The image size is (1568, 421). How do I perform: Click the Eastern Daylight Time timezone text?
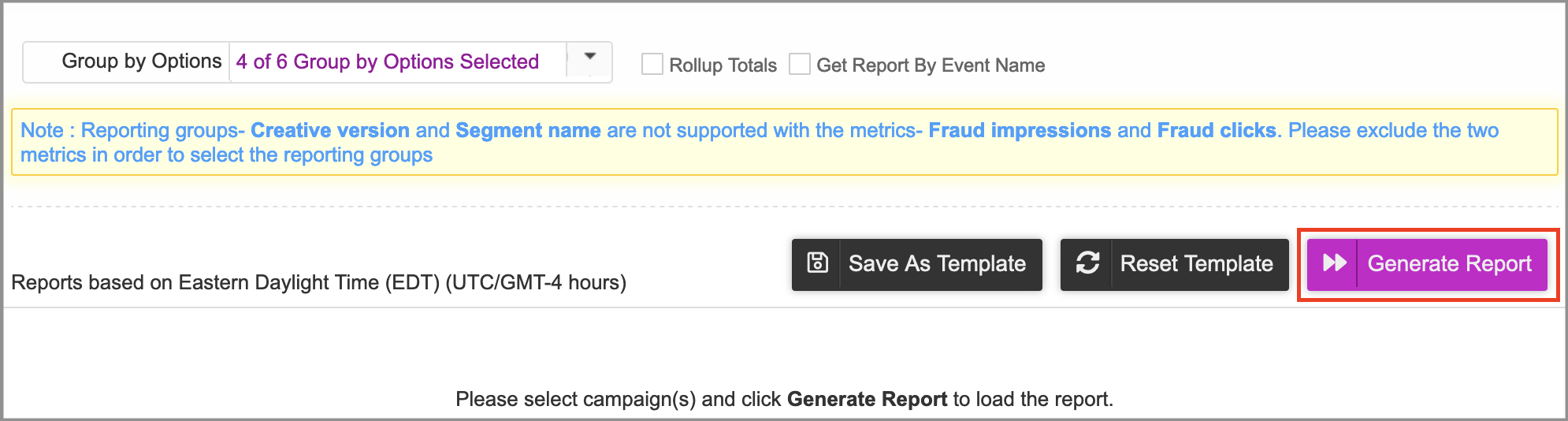coord(318,282)
